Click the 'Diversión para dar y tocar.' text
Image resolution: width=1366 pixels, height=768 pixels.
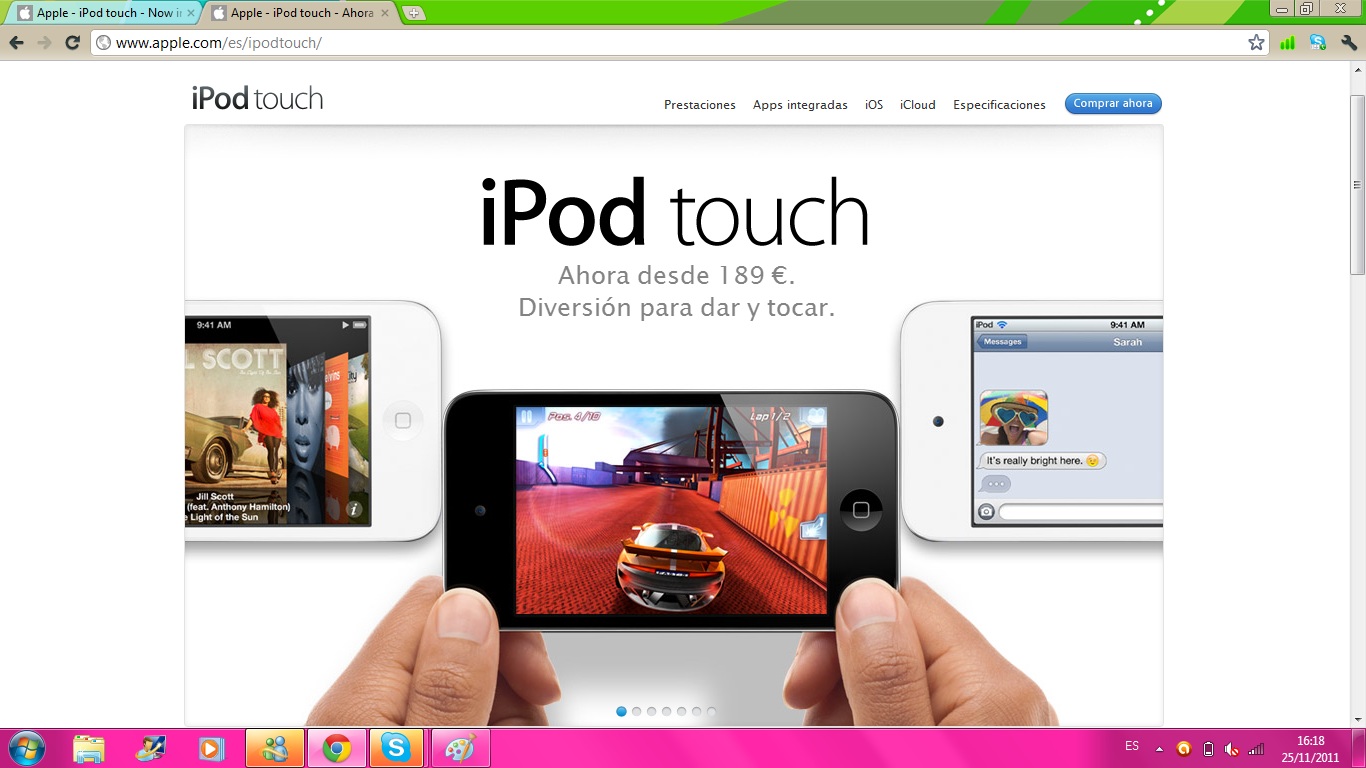676,307
